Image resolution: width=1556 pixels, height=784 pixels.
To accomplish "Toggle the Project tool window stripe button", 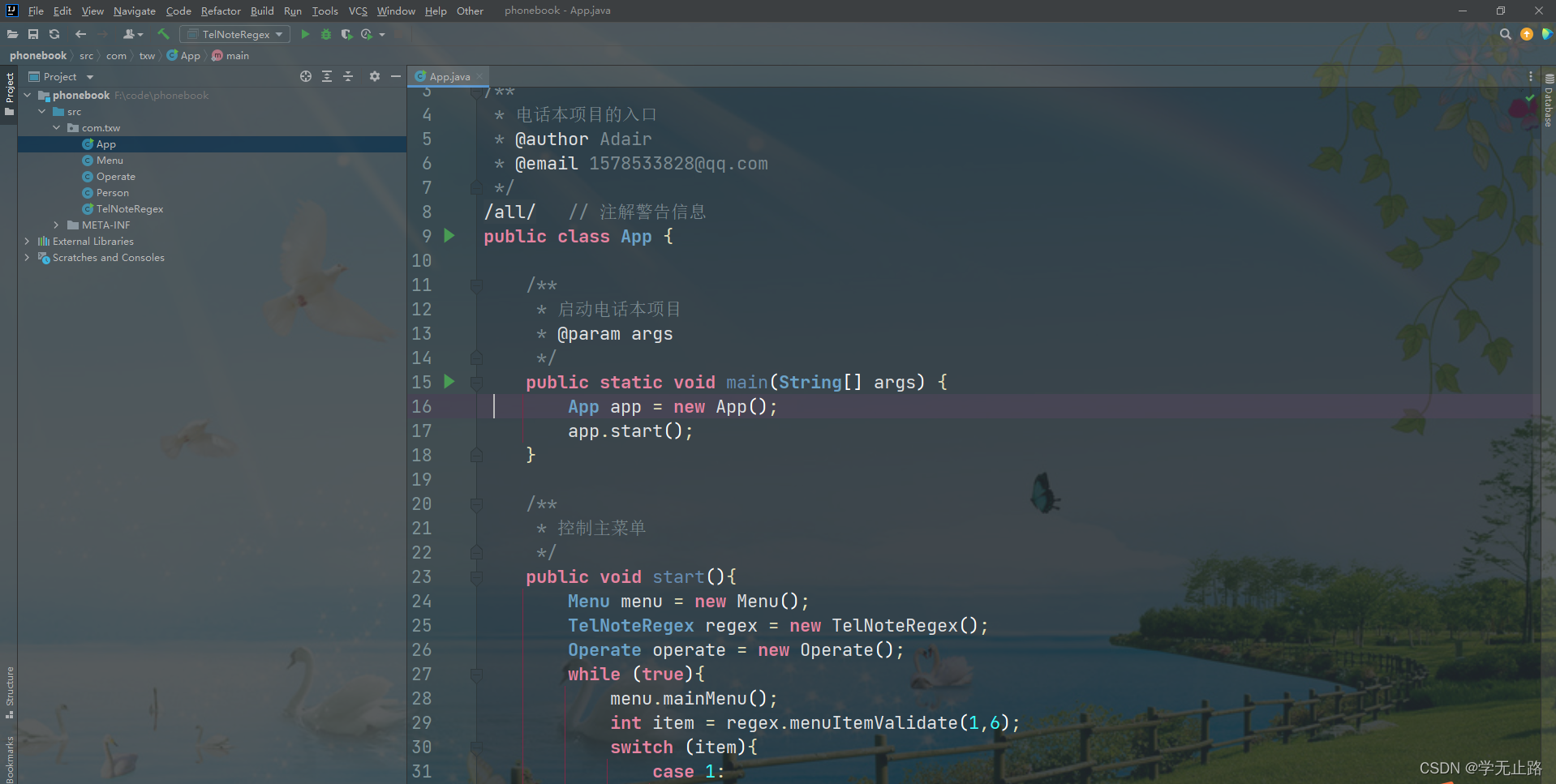I will click(x=9, y=94).
